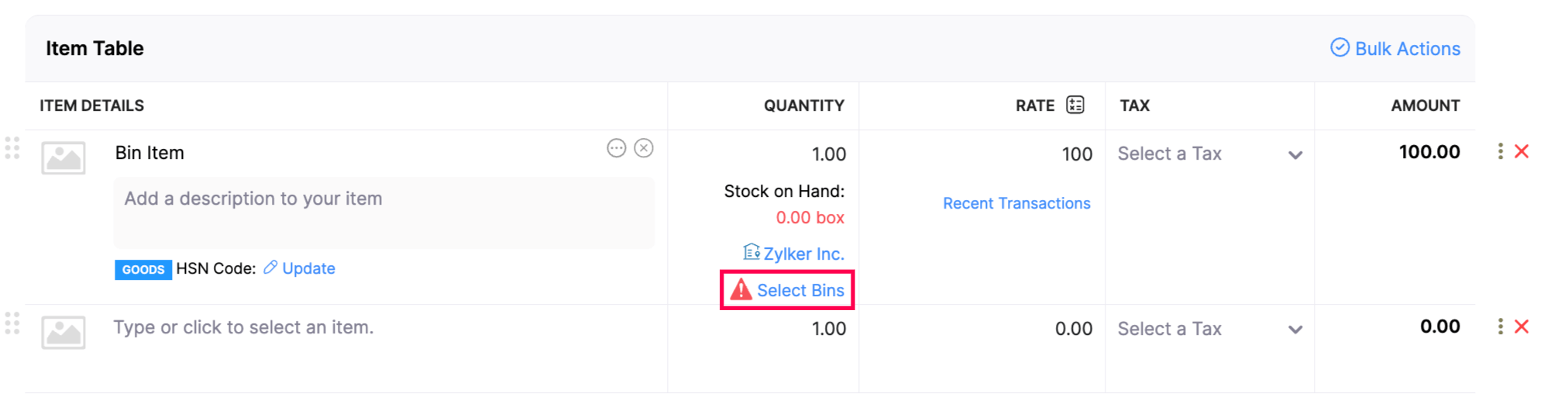The width and height of the screenshot is (1568, 397).
Task: View Recent Transactions
Action: [1016, 203]
